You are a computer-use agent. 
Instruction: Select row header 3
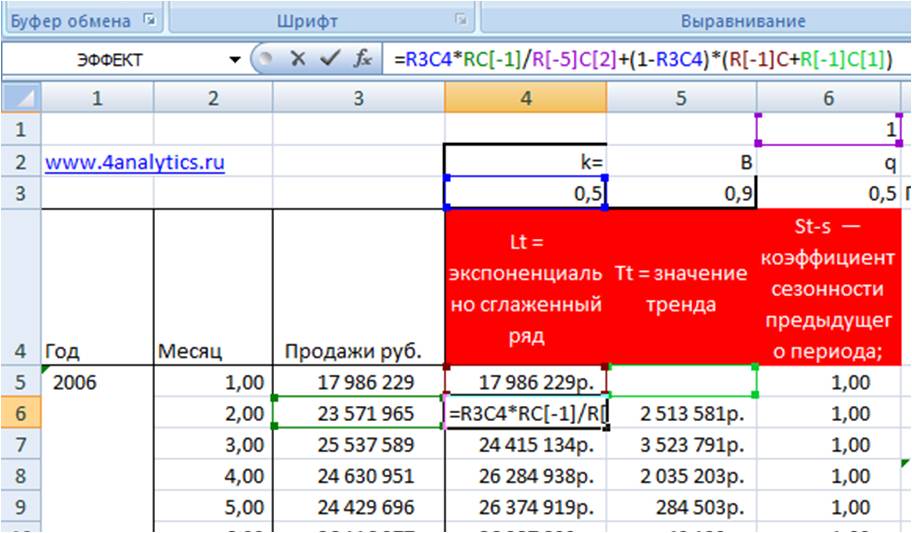tap(21, 193)
